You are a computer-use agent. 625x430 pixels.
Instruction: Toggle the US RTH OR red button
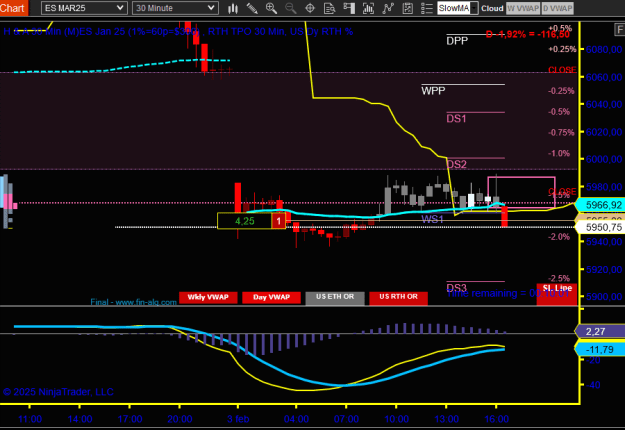click(x=398, y=297)
